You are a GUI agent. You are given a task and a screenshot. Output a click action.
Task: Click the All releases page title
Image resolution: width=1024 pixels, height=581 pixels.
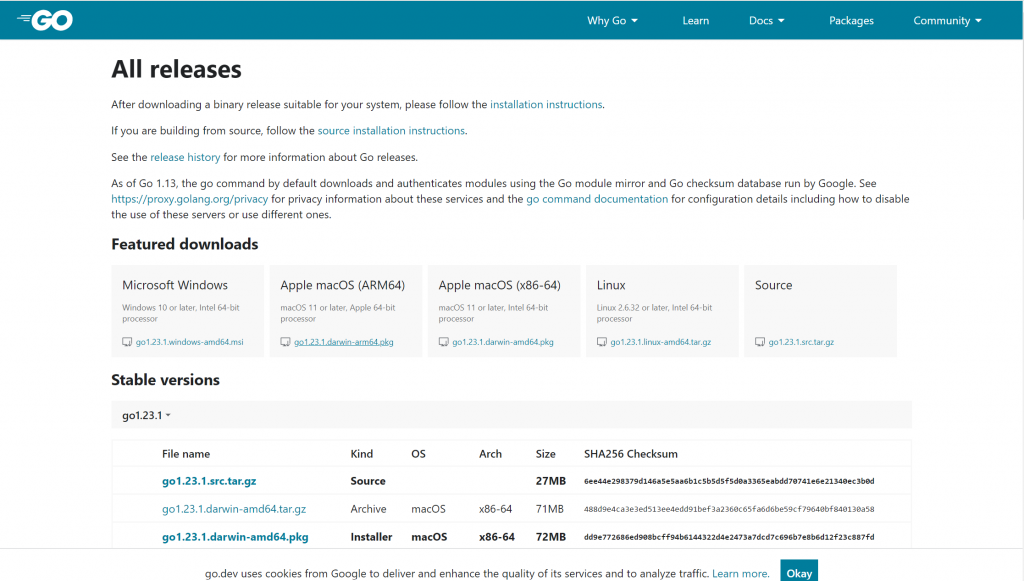click(176, 69)
